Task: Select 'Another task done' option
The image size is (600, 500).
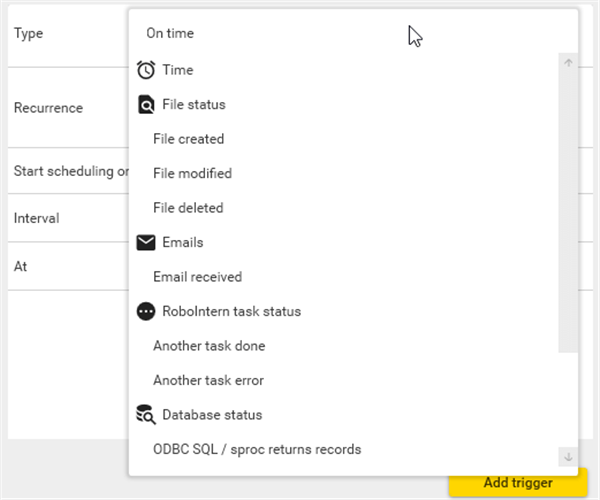Action: click(208, 346)
